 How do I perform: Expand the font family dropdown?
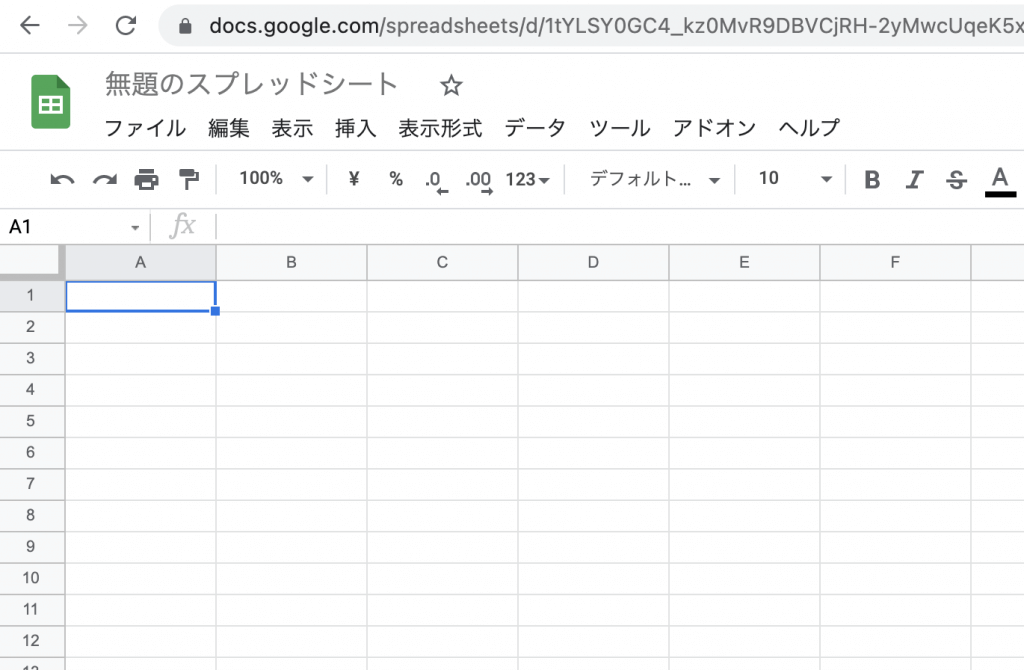pos(655,179)
